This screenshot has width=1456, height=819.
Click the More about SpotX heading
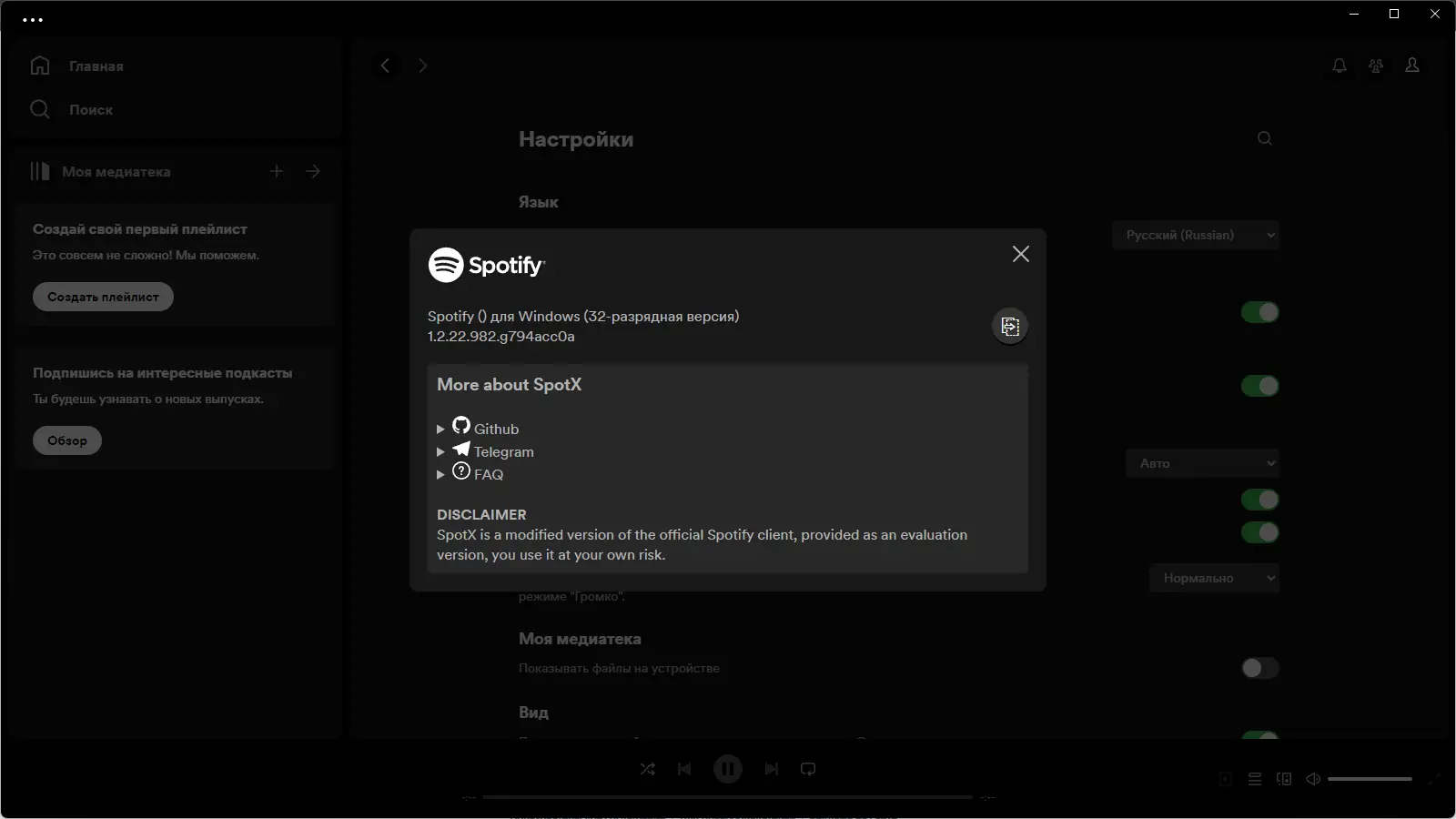coord(509,385)
